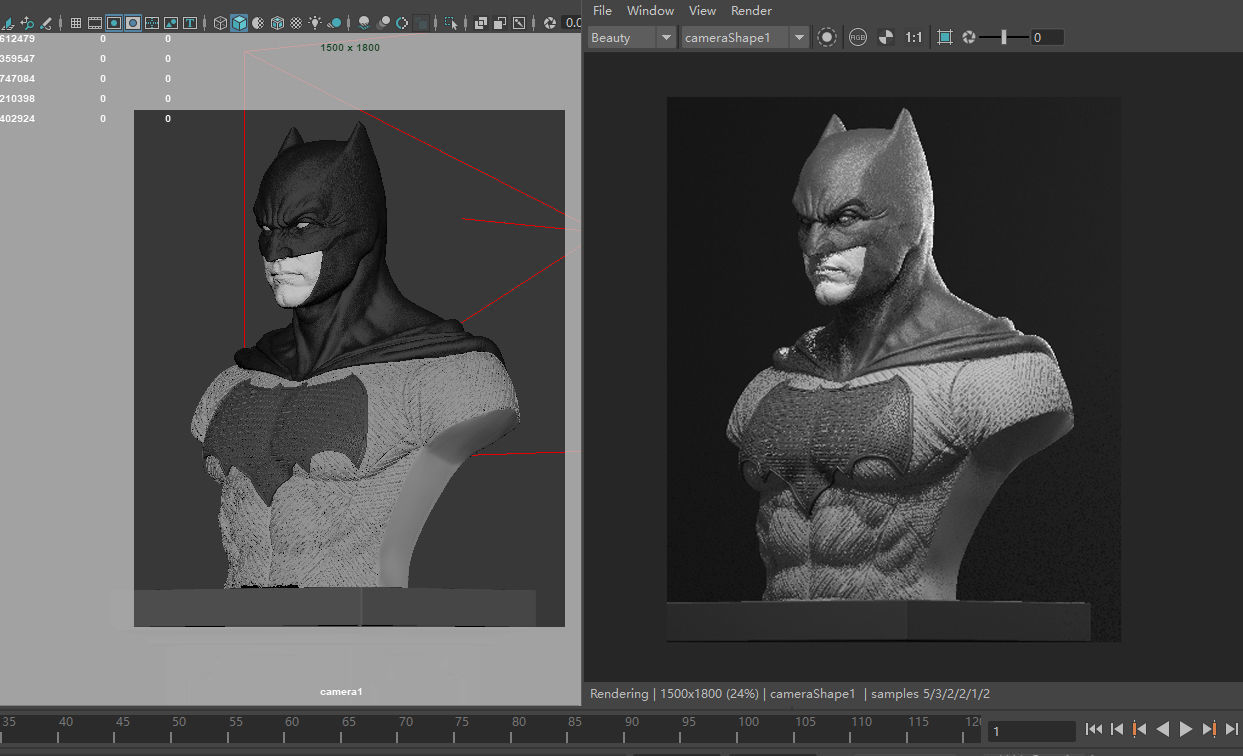Image resolution: width=1243 pixels, height=756 pixels.
Task: Click the HUD value 612479
Action: click(17, 38)
